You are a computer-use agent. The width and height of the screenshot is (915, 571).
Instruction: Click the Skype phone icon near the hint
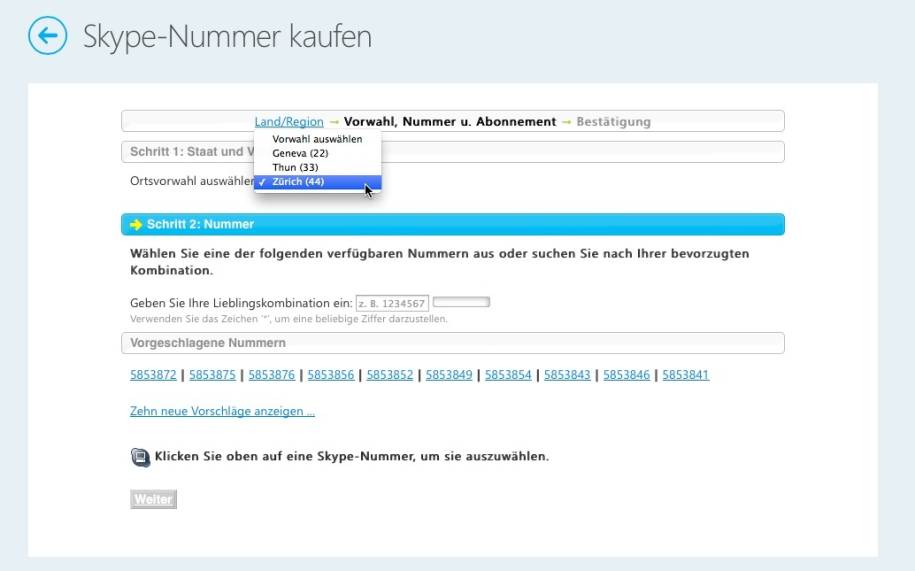point(140,457)
